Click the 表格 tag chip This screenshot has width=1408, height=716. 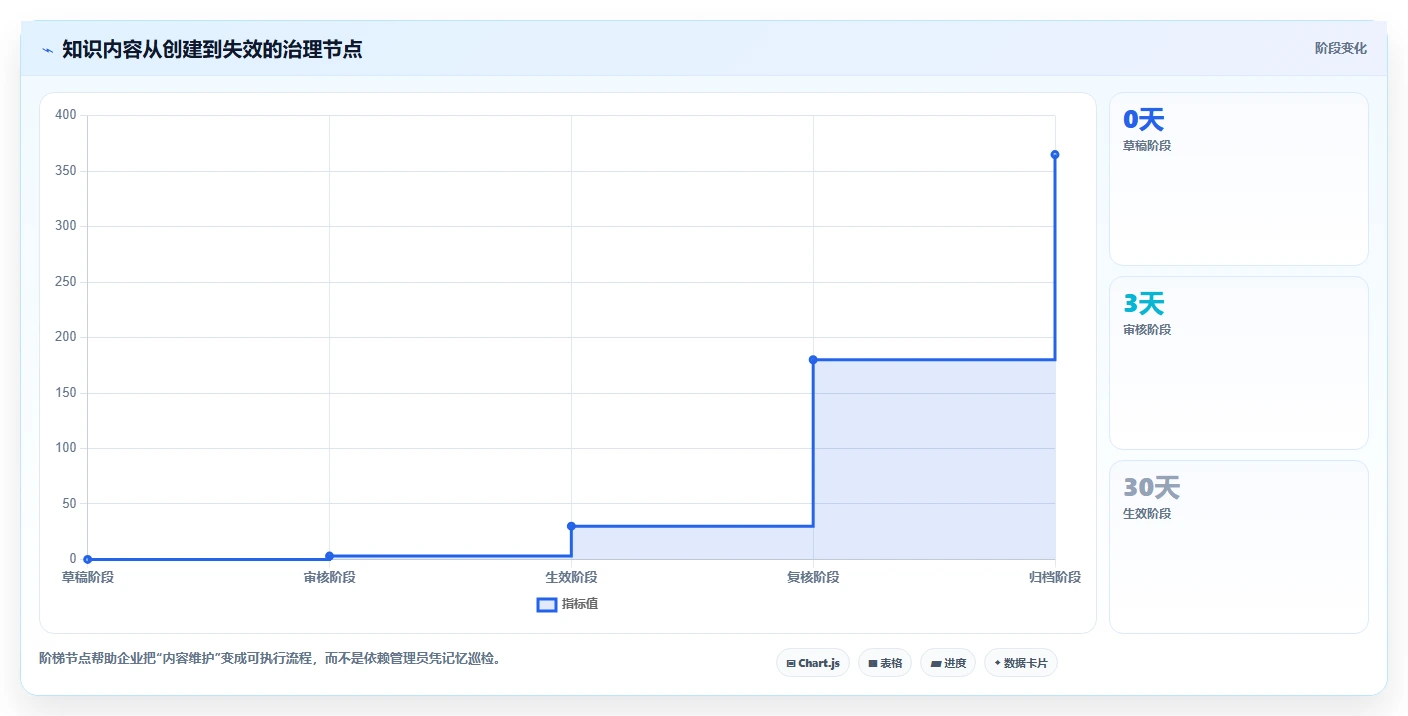click(x=885, y=663)
